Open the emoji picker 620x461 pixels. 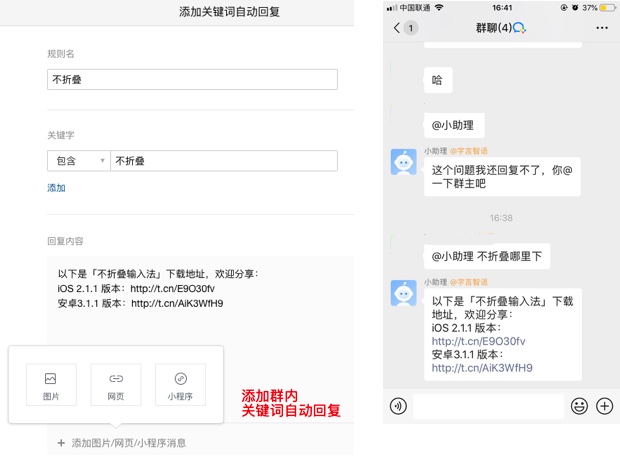pos(579,406)
